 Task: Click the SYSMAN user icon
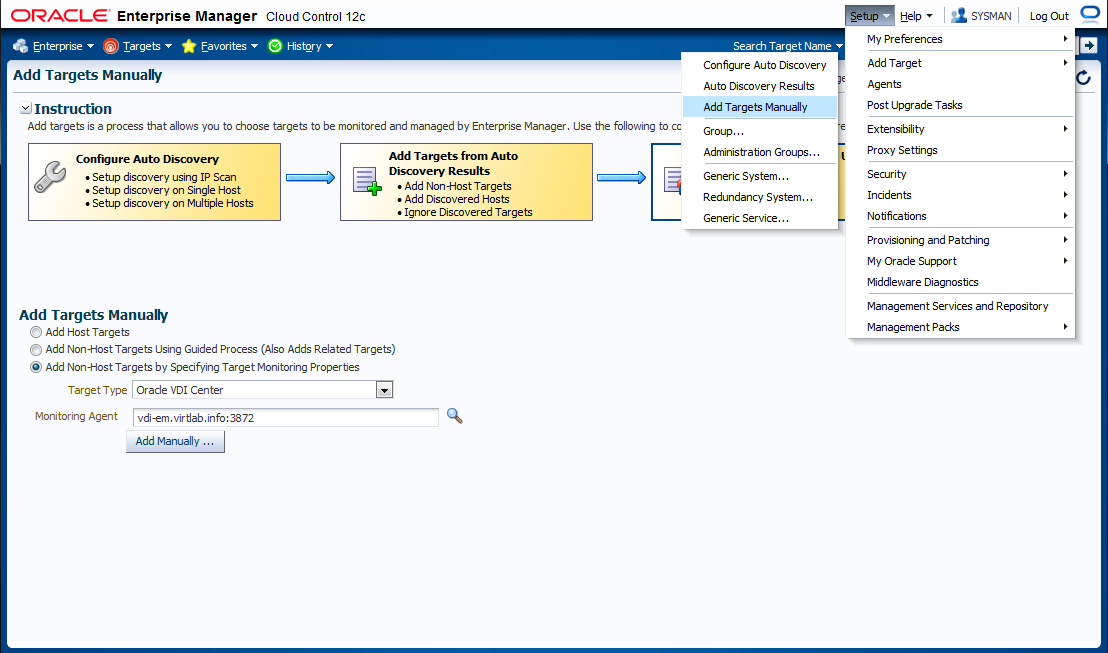click(x=958, y=16)
